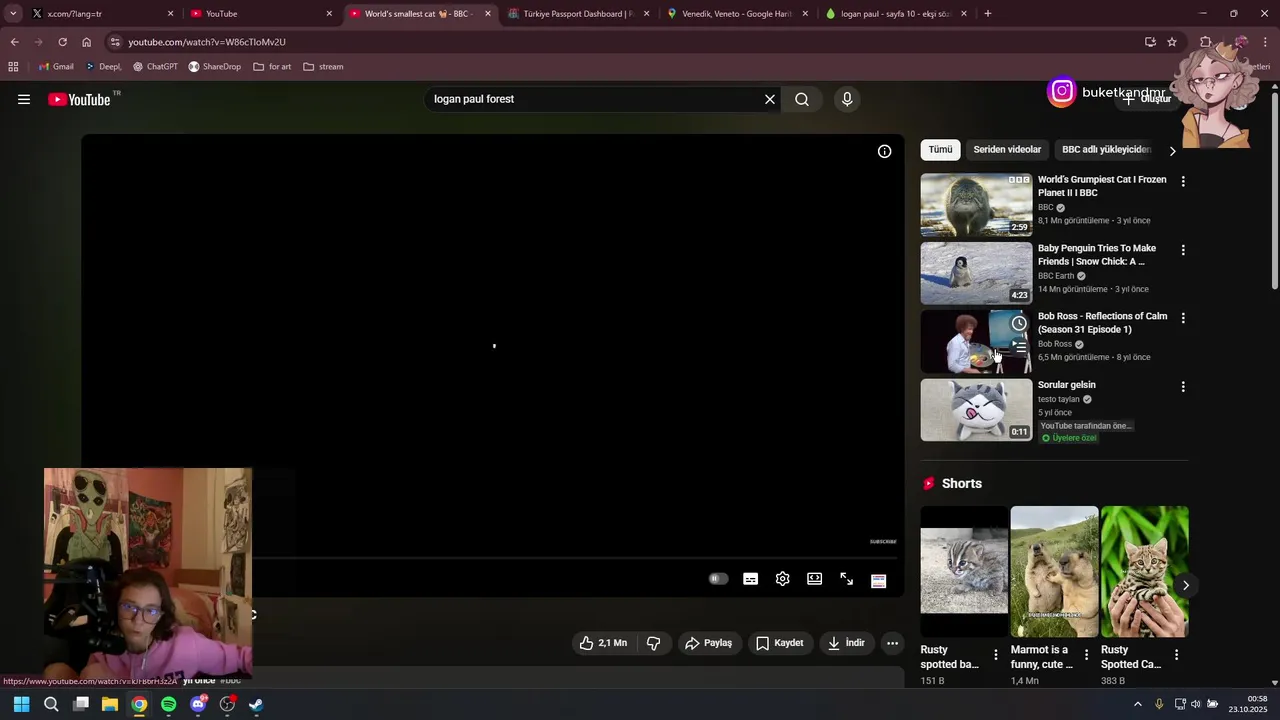
Task: Toggle the autoplay switch in player
Action: tap(718, 579)
